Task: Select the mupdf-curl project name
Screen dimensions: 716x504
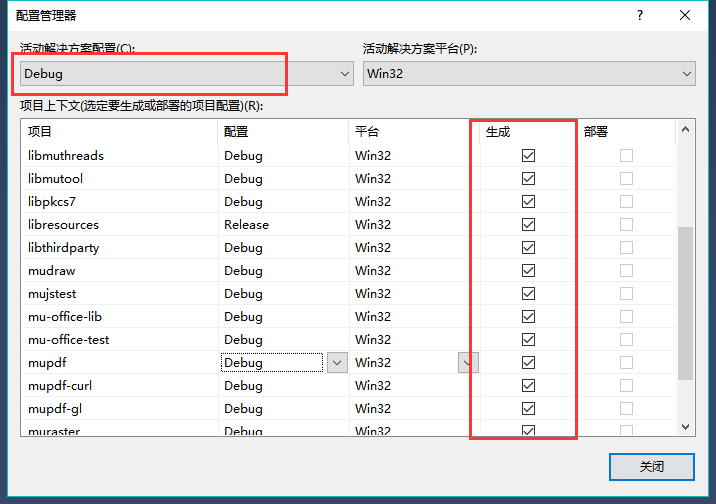Action: click(60, 386)
